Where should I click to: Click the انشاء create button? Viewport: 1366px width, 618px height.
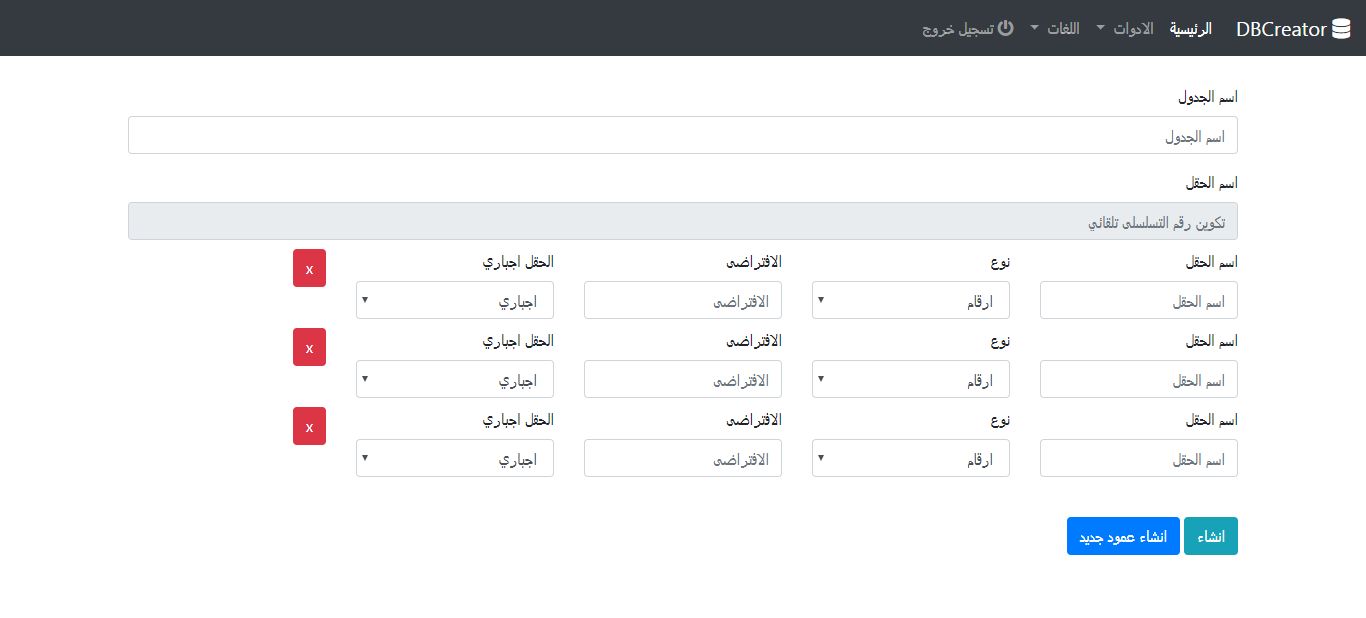[x=1210, y=536]
